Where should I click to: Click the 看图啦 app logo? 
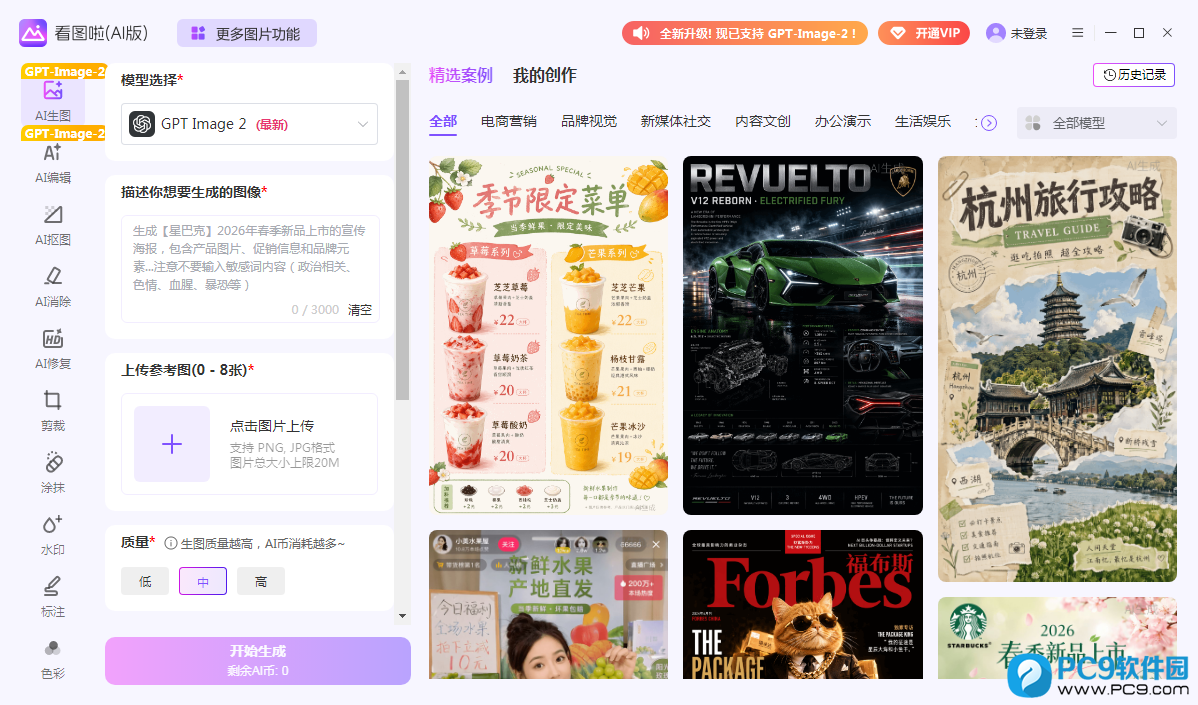[33, 33]
